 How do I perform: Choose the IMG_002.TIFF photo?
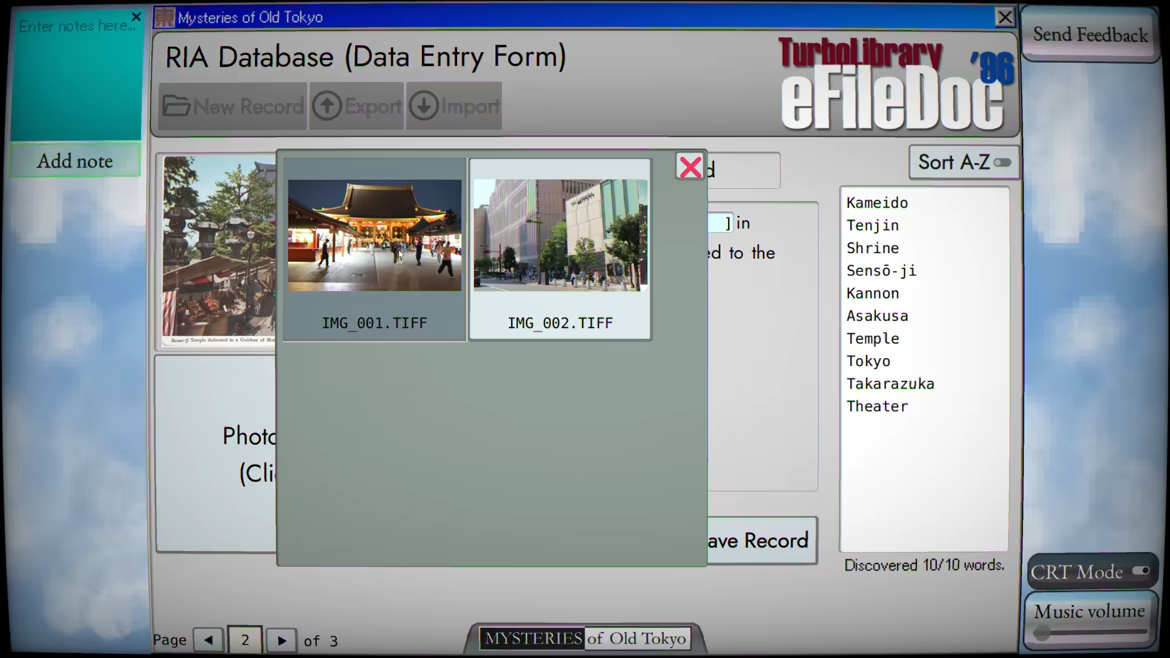[560, 249]
